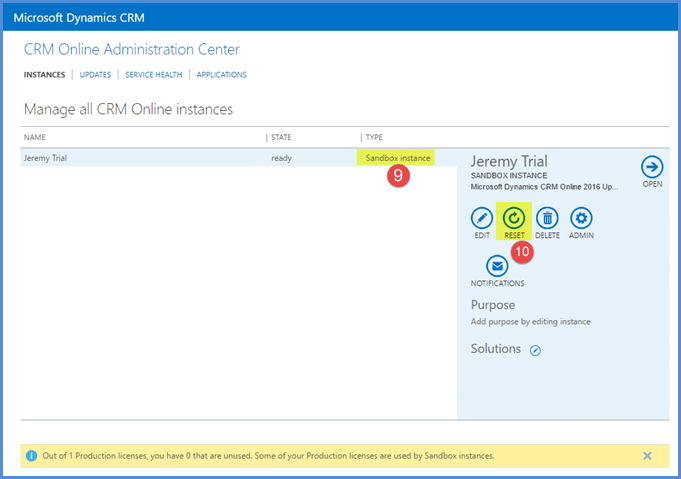
Task: Click the Delete trash can icon
Action: (547, 217)
